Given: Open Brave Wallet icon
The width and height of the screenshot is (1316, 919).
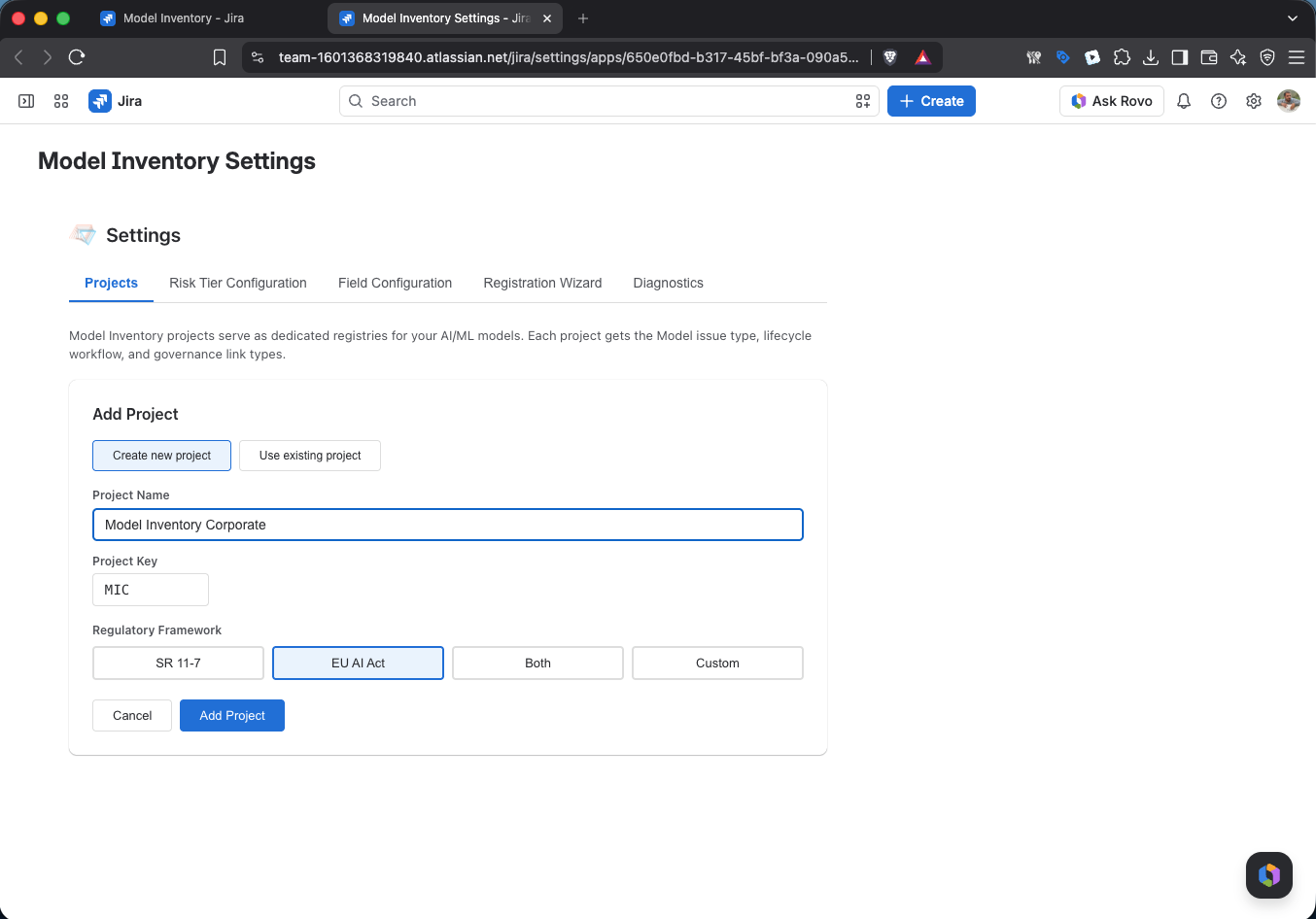Looking at the screenshot, I should [x=1209, y=57].
